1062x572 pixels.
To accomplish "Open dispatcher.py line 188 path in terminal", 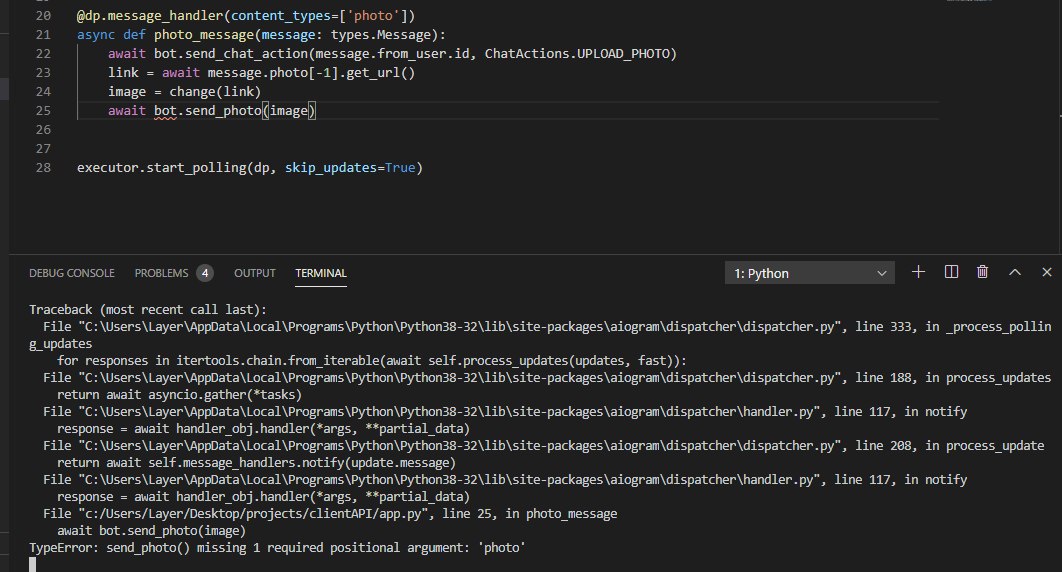I will pos(460,378).
